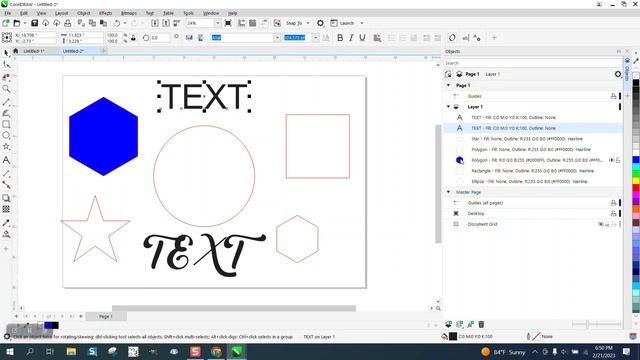
Task: Switch to the Untitled-1 document tab
Action: [x=33, y=51]
